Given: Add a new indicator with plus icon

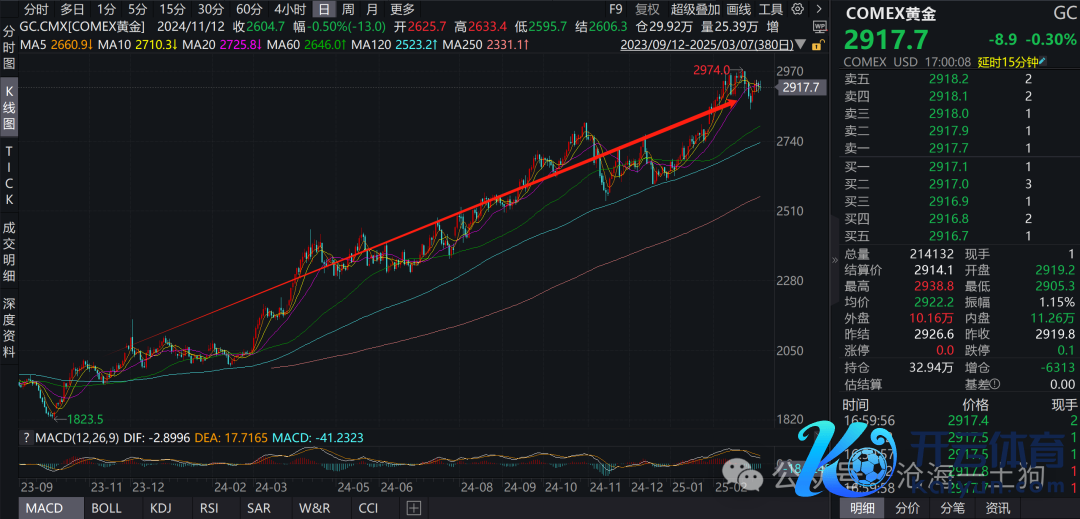Looking at the screenshot, I should tap(413, 509).
